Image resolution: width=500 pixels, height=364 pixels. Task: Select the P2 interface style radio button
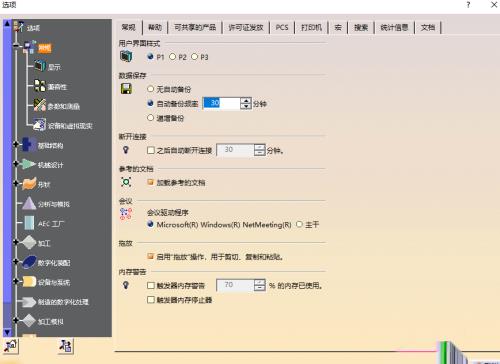pos(172,57)
